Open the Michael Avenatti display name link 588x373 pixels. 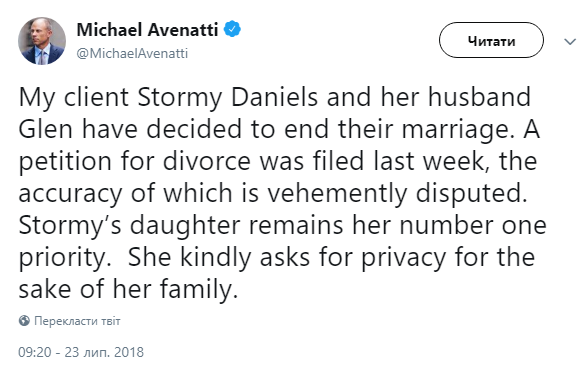click(147, 30)
